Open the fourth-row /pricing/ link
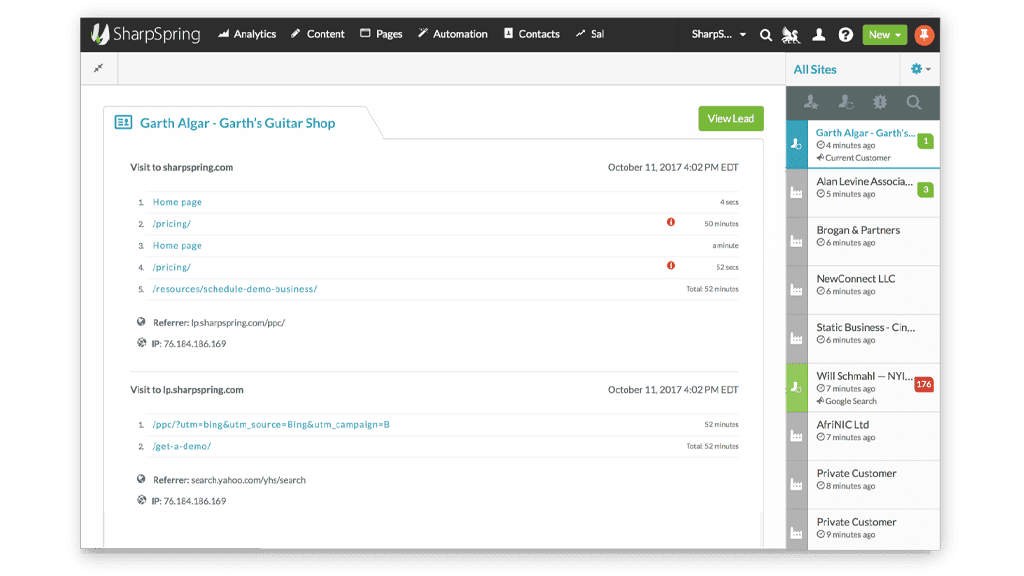Image resolution: width=1024 pixels, height=576 pixels. coord(172,267)
